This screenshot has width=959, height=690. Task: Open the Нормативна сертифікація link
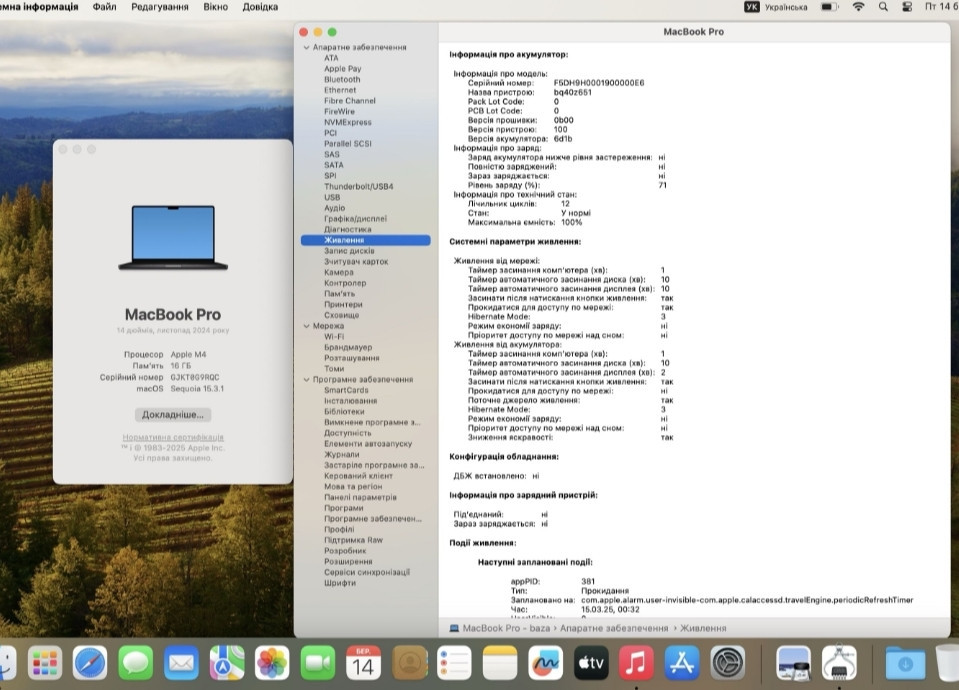pyautogui.click(x=173, y=438)
